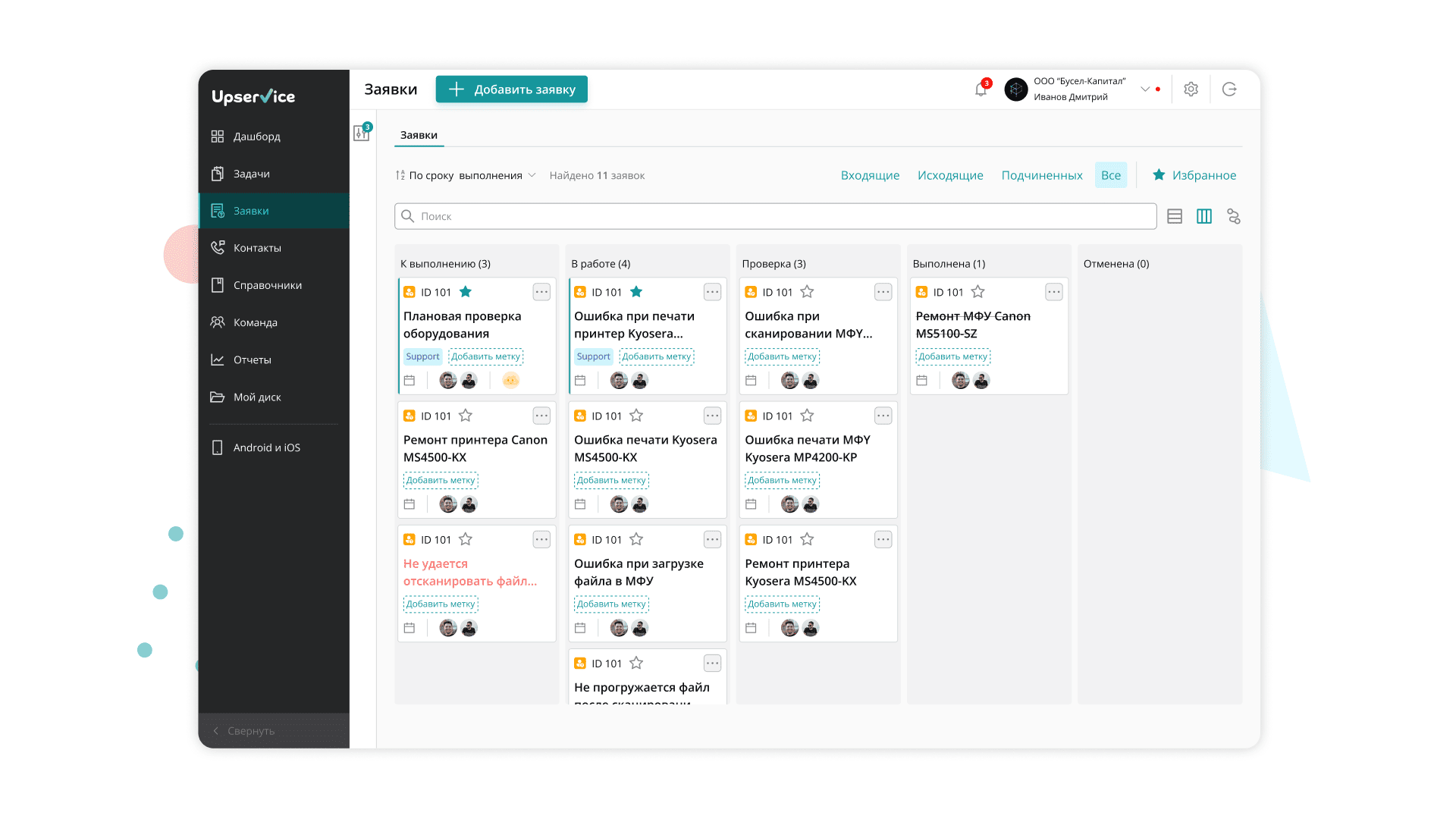Click Отменена (0) column header

click(1116, 264)
